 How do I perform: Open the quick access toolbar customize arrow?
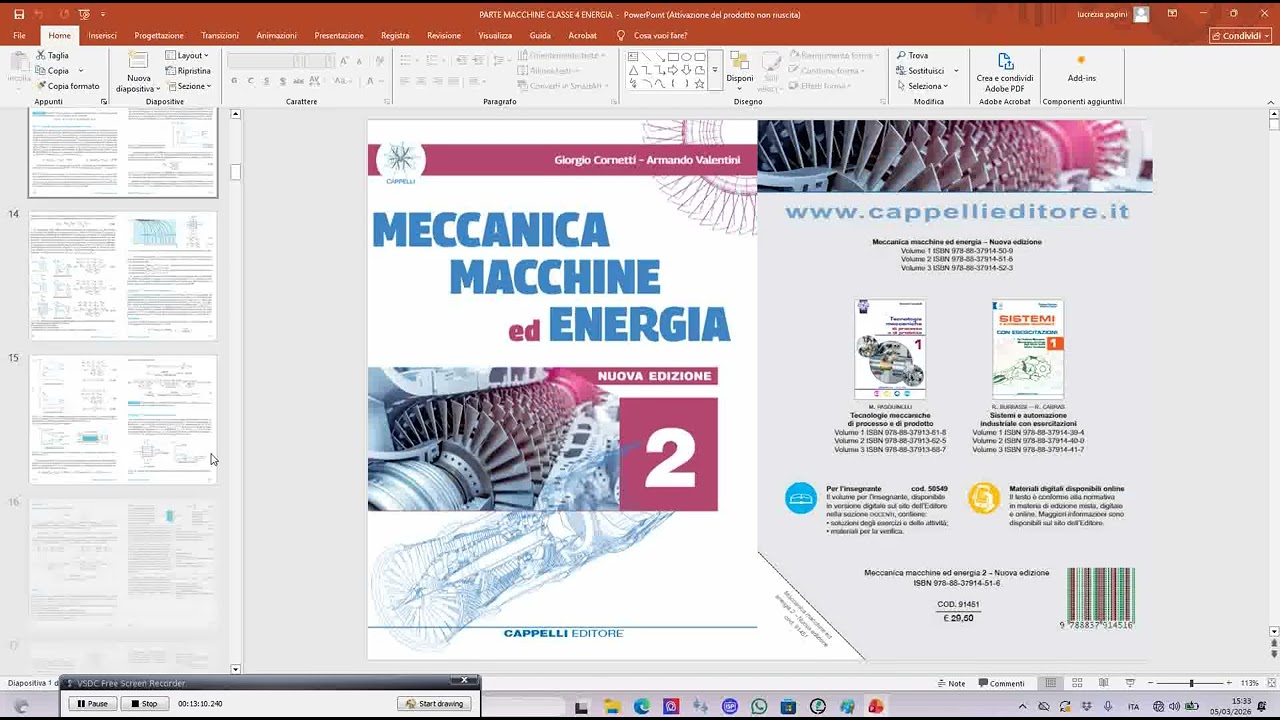101,15
